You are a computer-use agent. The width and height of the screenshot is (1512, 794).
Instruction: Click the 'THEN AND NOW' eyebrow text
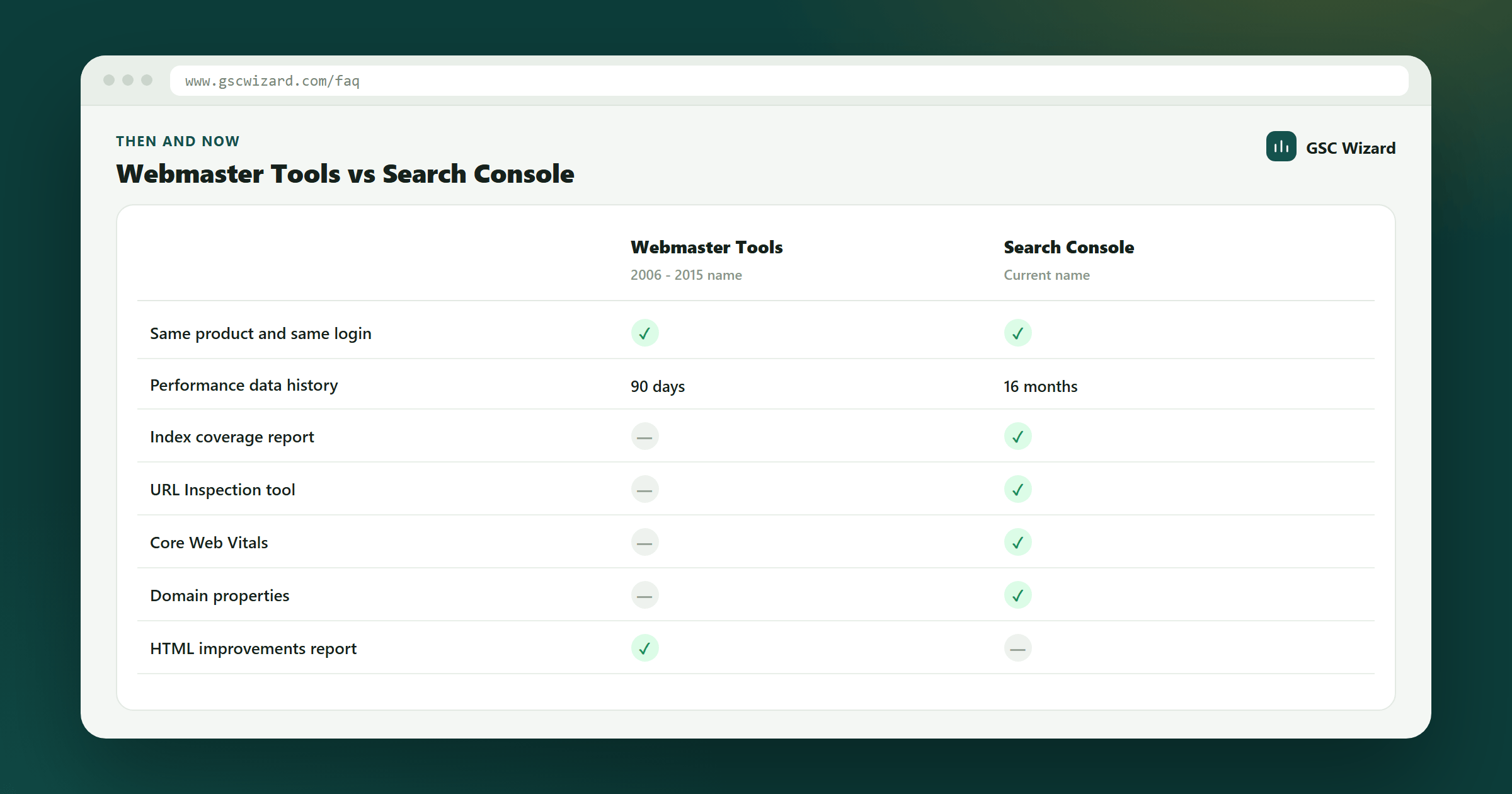(x=178, y=141)
